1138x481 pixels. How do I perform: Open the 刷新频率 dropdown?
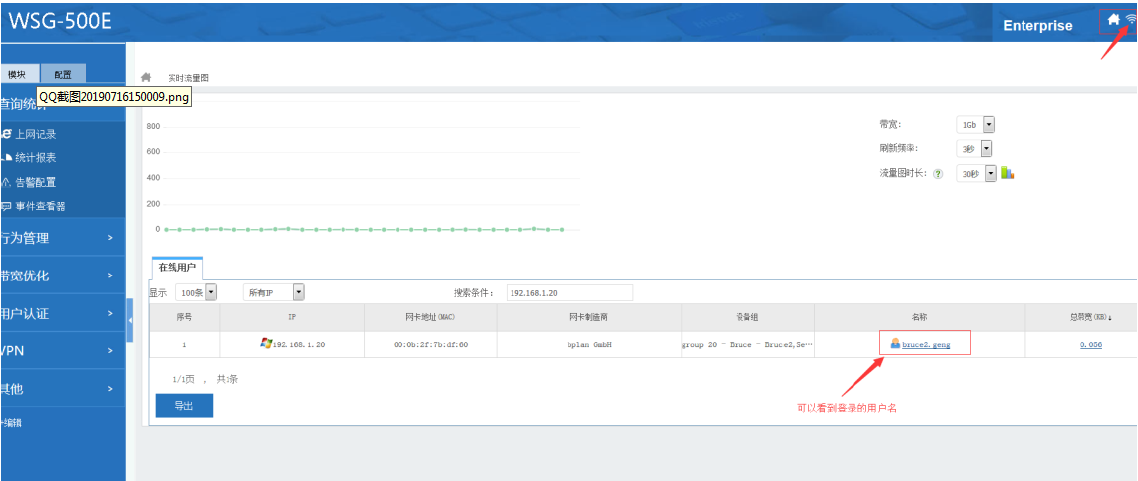tap(986, 149)
